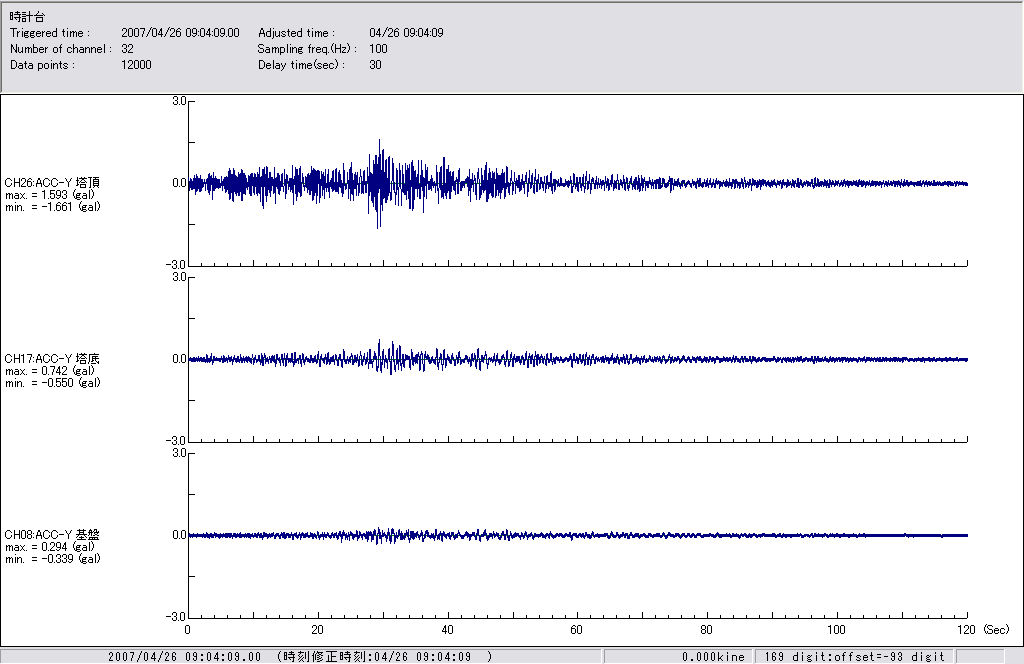Select the Adjusted time value 04/26 09:04:09

(406, 33)
